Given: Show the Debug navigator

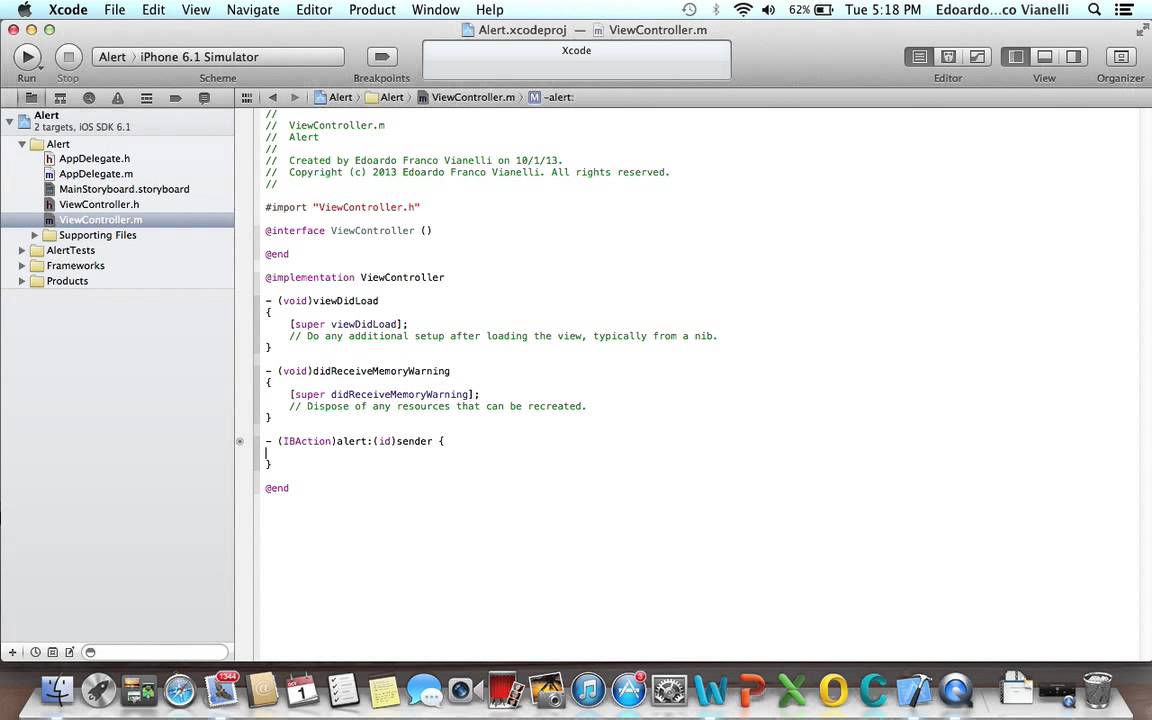Looking at the screenshot, I should 147,98.
